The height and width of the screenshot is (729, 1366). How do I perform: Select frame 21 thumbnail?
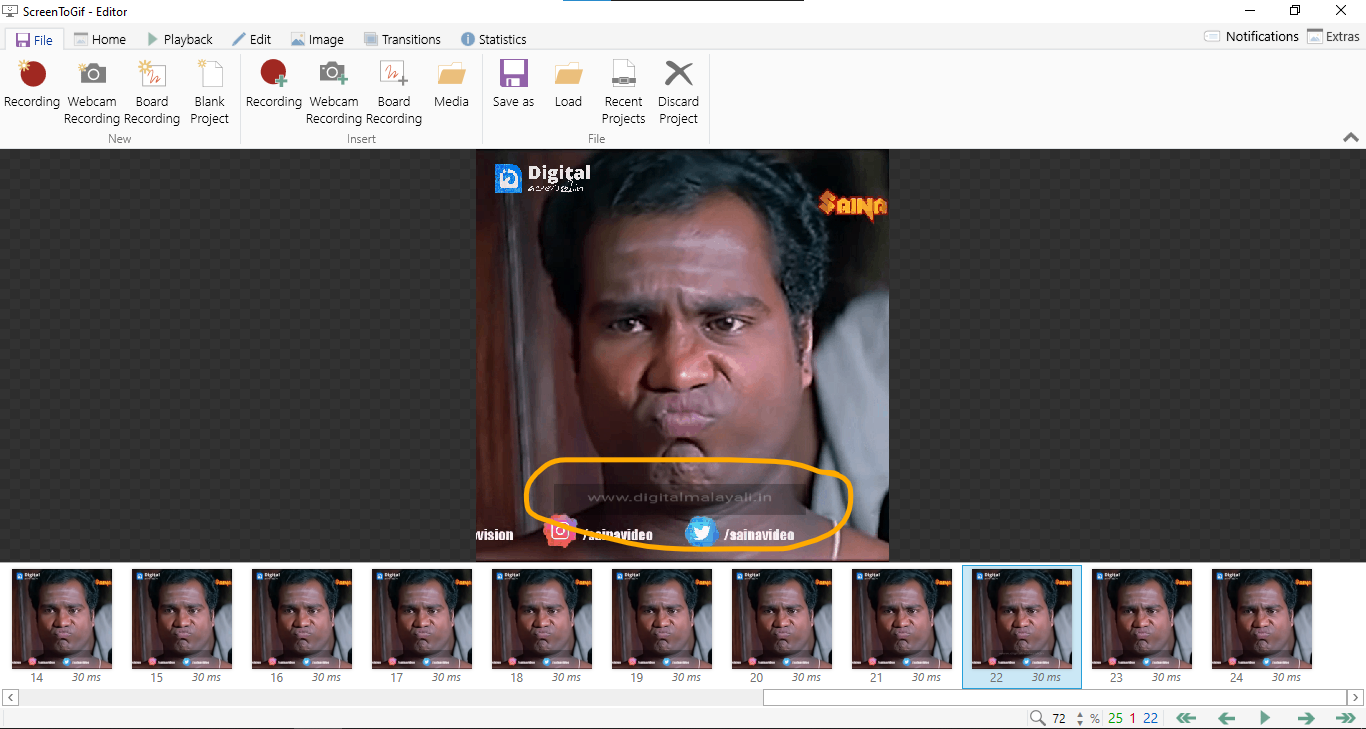(902, 627)
